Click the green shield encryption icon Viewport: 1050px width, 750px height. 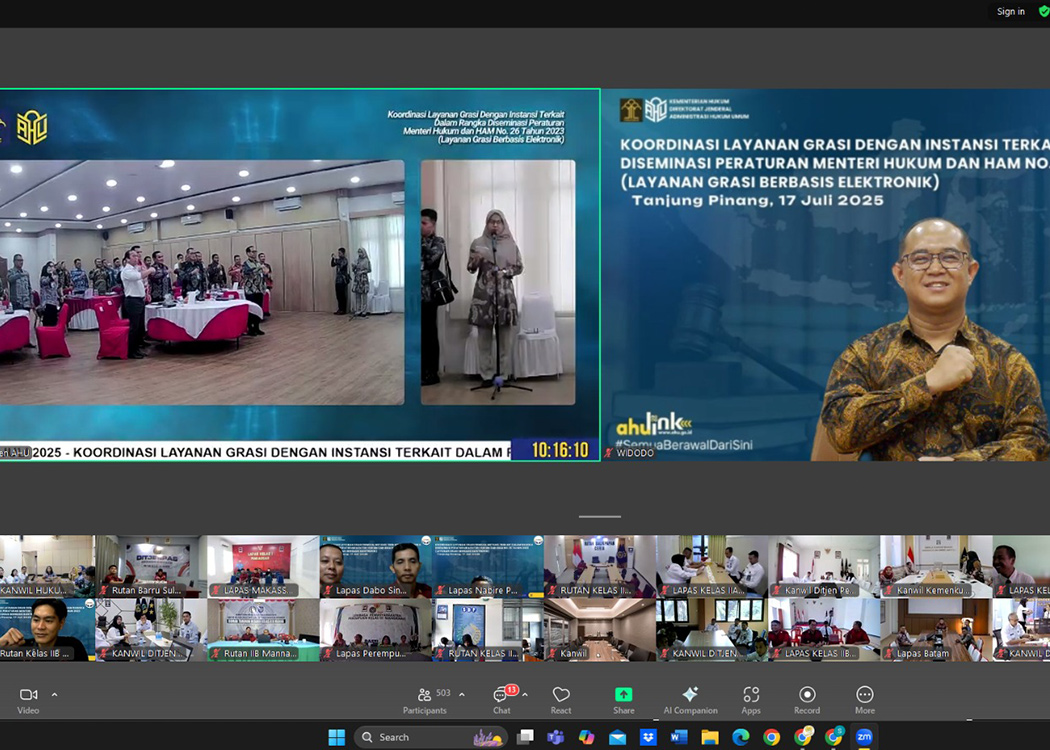click(x=1044, y=12)
